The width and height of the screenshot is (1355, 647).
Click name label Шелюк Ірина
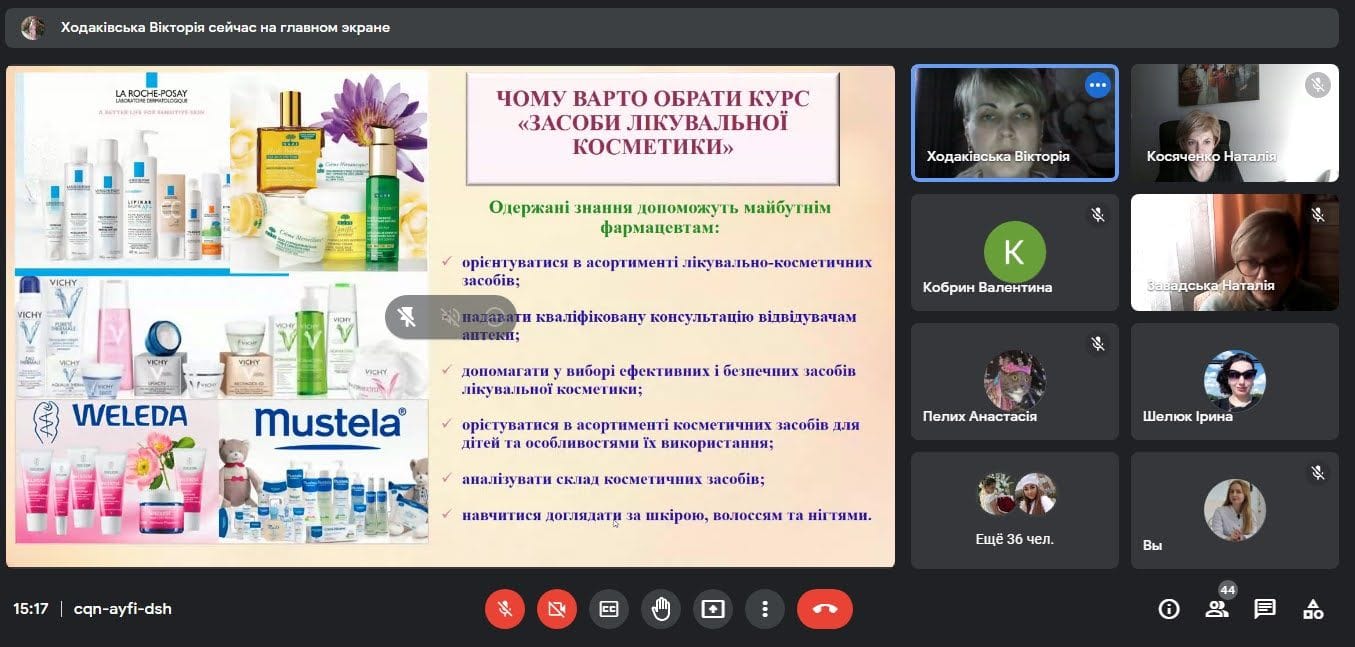[1187, 416]
